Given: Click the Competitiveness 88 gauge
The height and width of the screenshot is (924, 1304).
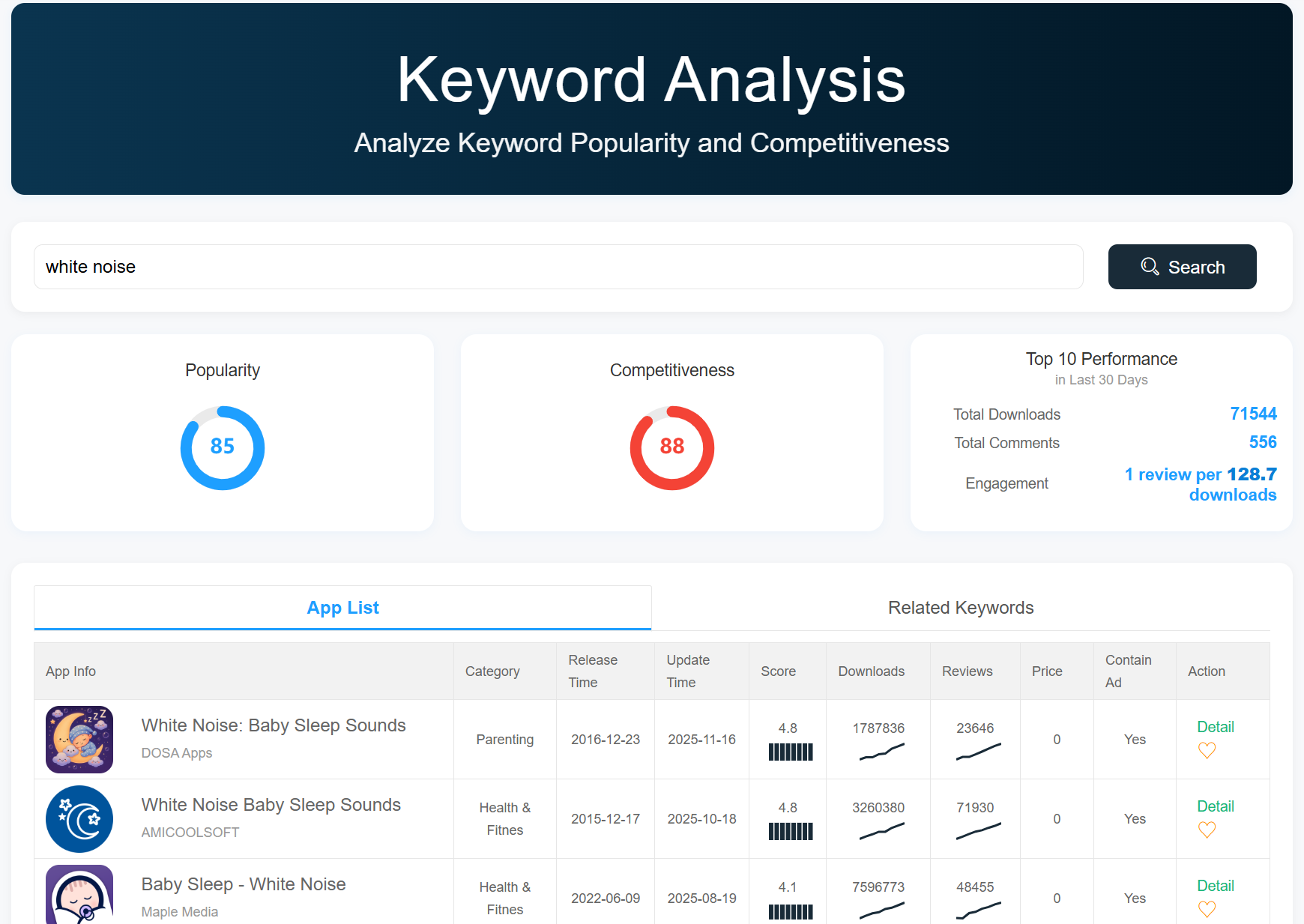Looking at the screenshot, I should click(x=672, y=448).
